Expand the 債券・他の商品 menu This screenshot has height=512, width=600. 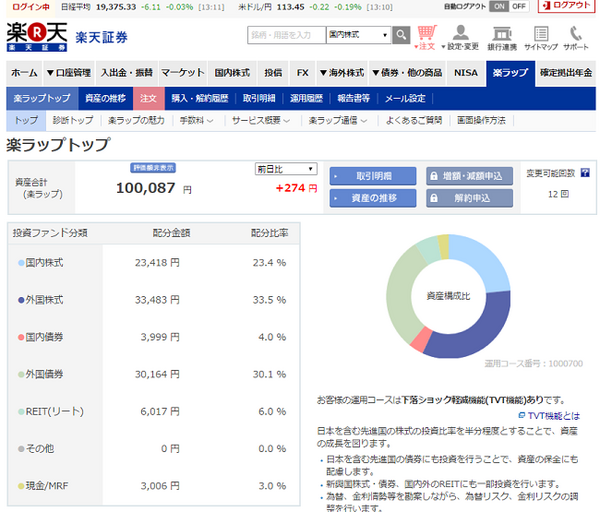[x=407, y=73]
